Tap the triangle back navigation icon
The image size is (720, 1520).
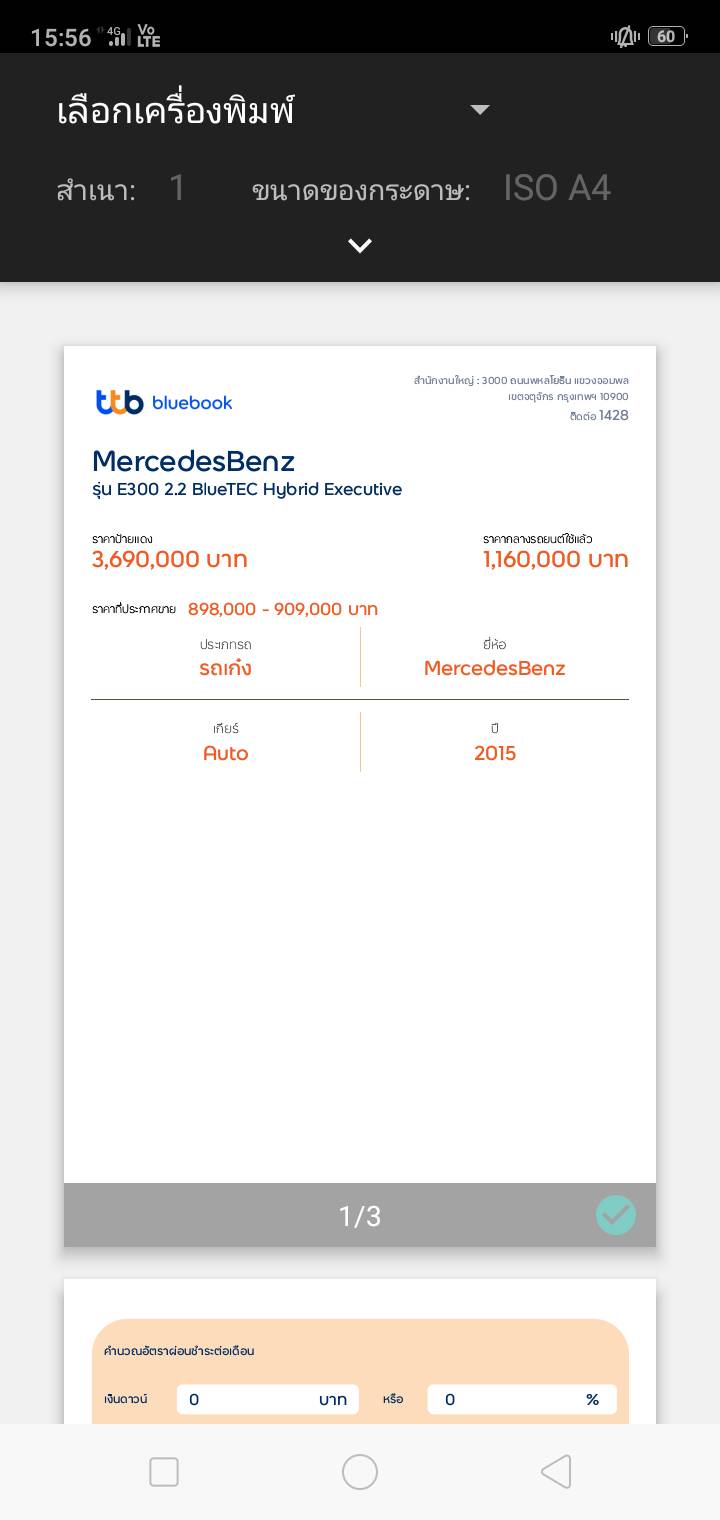[556, 1472]
